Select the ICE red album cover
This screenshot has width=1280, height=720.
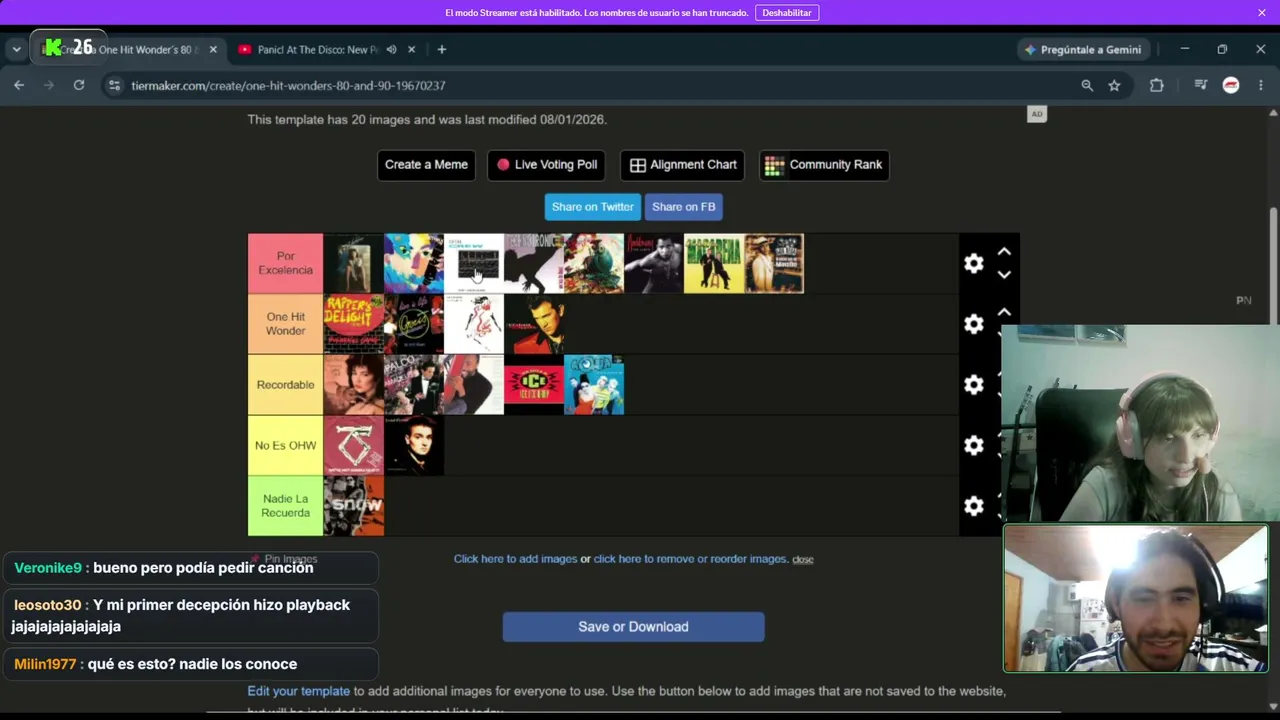coord(534,385)
